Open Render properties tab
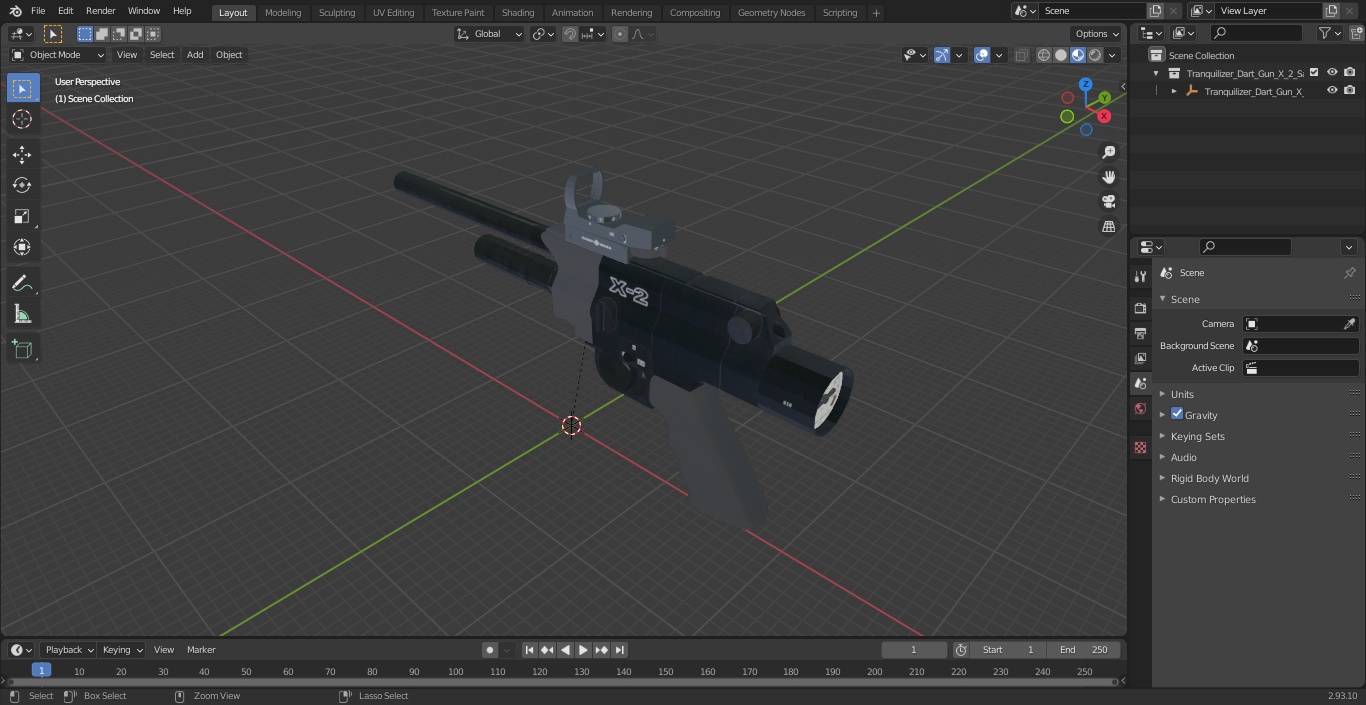The height and width of the screenshot is (705, 1366). click(x=1140, y=308)
